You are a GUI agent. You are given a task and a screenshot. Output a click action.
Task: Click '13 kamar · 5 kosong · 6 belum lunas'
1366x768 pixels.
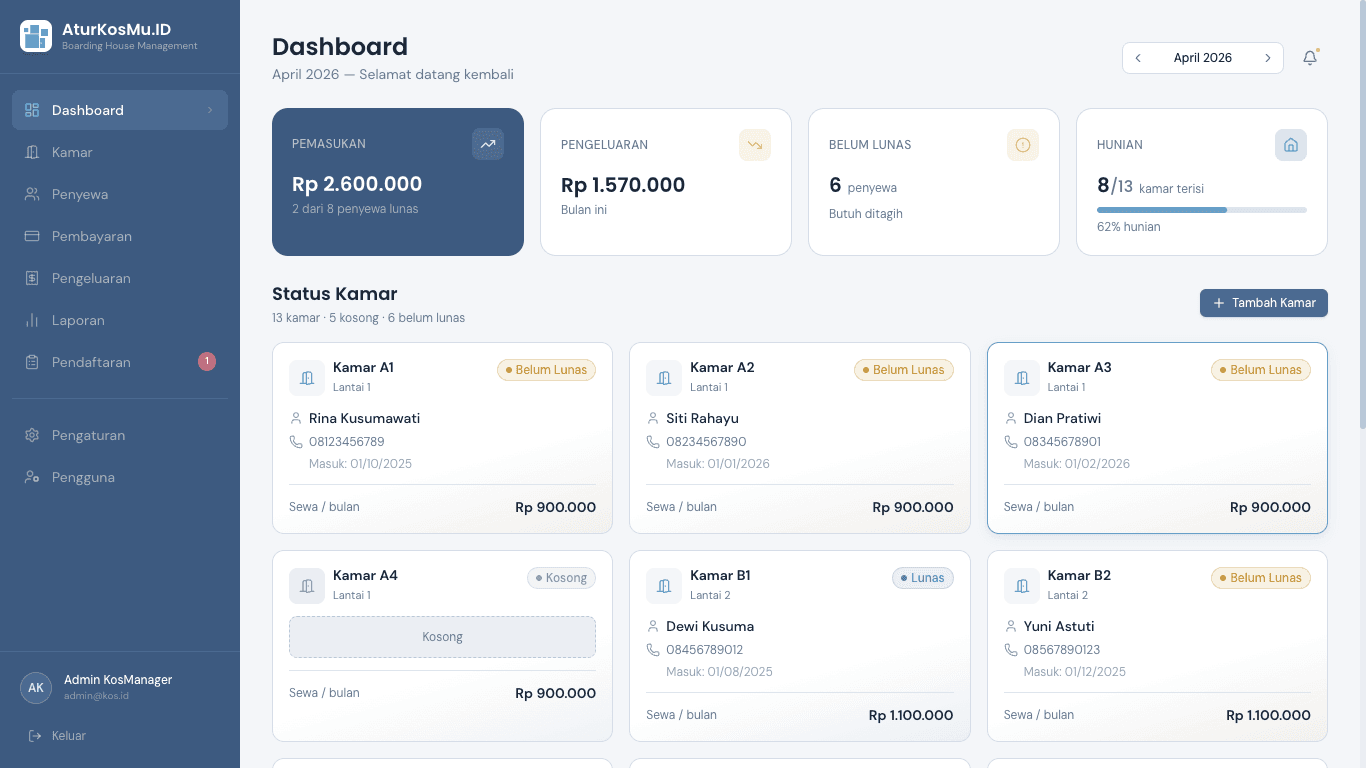pos(369,318)
